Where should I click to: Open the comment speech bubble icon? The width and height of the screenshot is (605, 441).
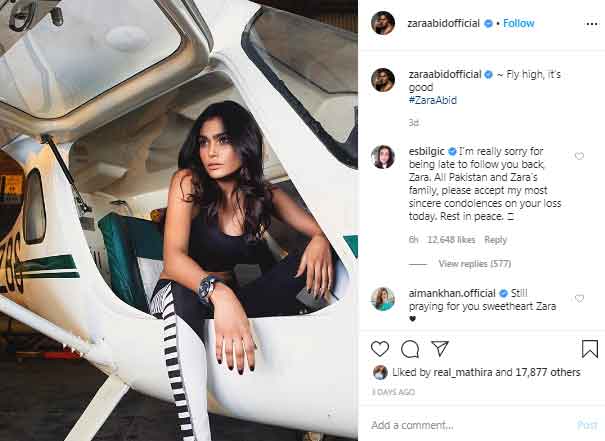410,349
